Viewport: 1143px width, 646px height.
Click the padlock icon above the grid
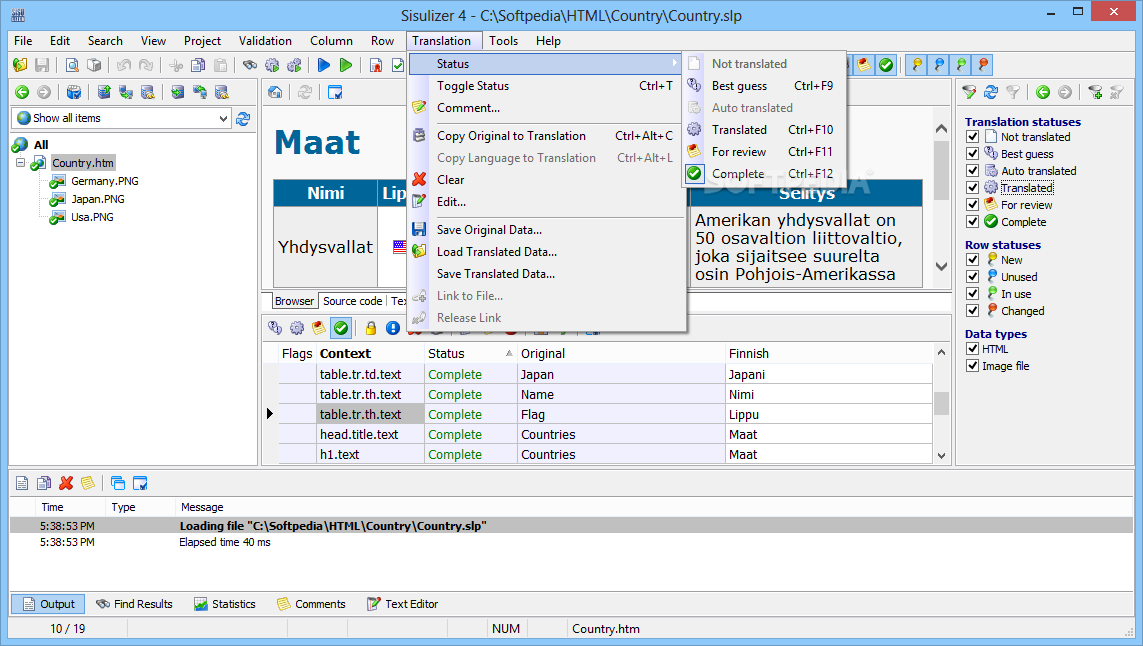tap(371, 328)
